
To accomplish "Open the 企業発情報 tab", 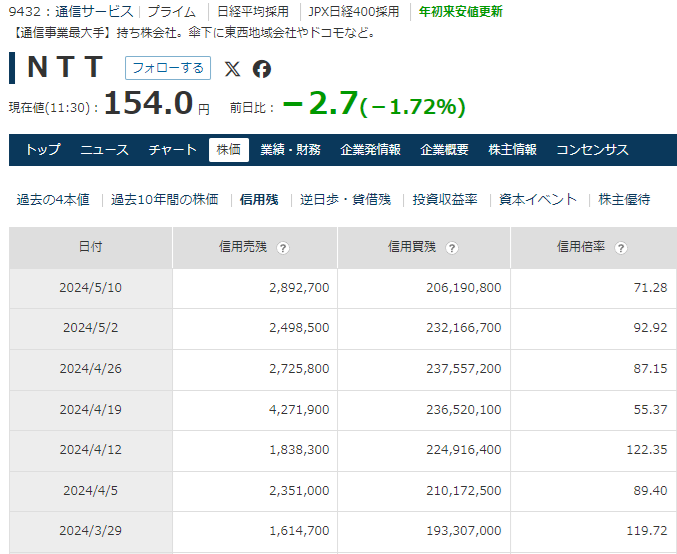I will click(x=370, y=150).
